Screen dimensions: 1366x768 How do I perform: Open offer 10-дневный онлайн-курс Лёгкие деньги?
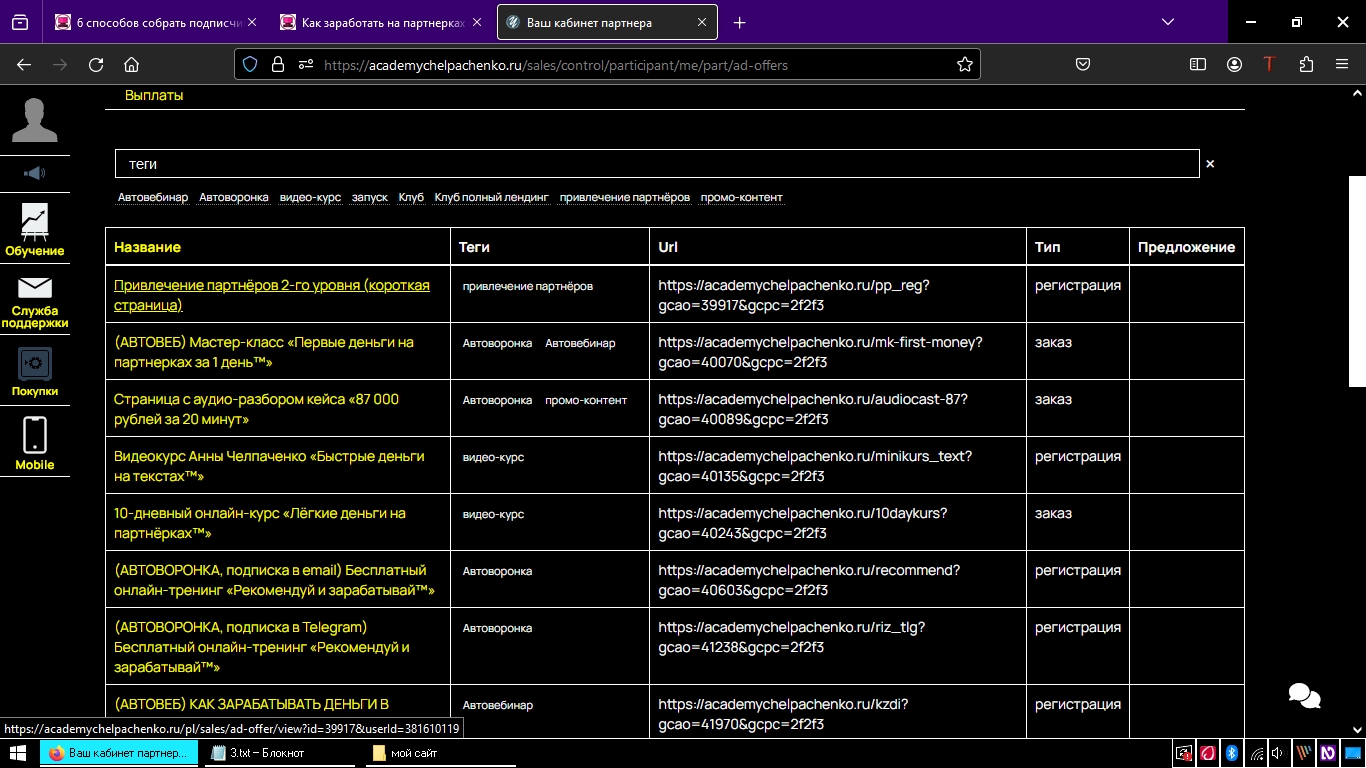coord(260,523)
